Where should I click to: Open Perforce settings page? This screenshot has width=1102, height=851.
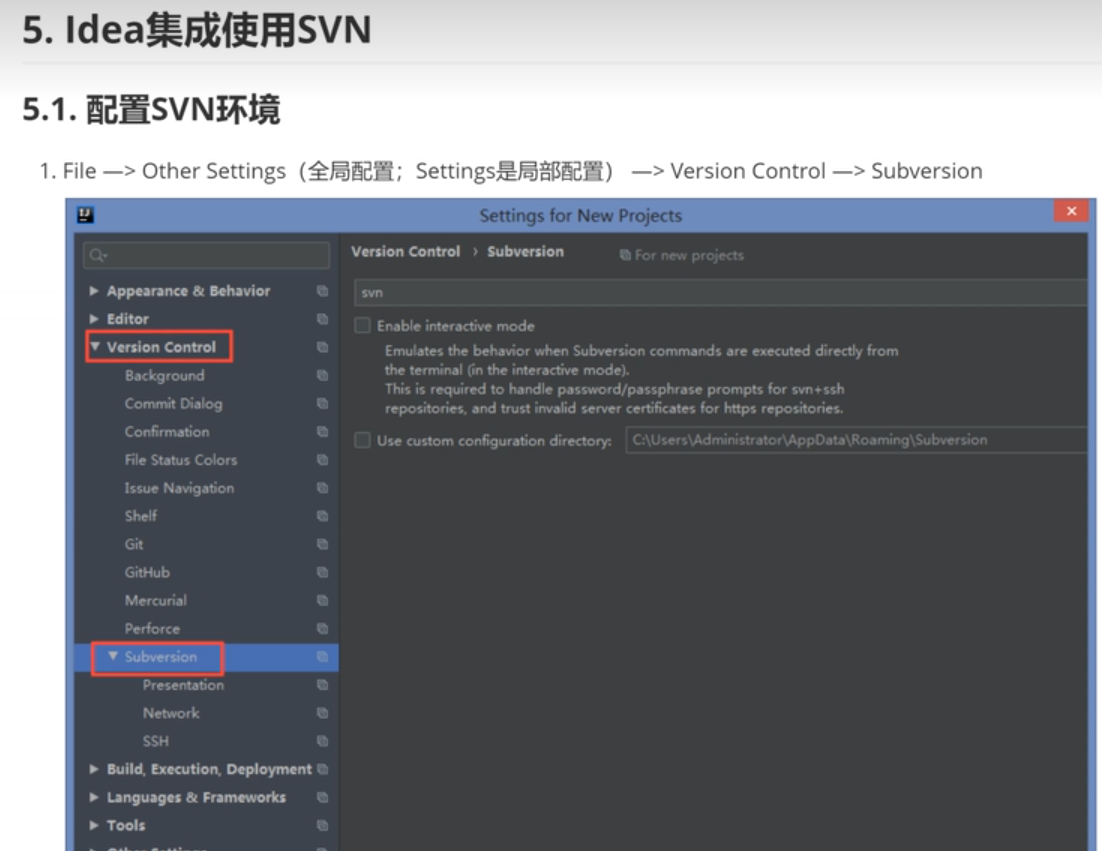152,629
